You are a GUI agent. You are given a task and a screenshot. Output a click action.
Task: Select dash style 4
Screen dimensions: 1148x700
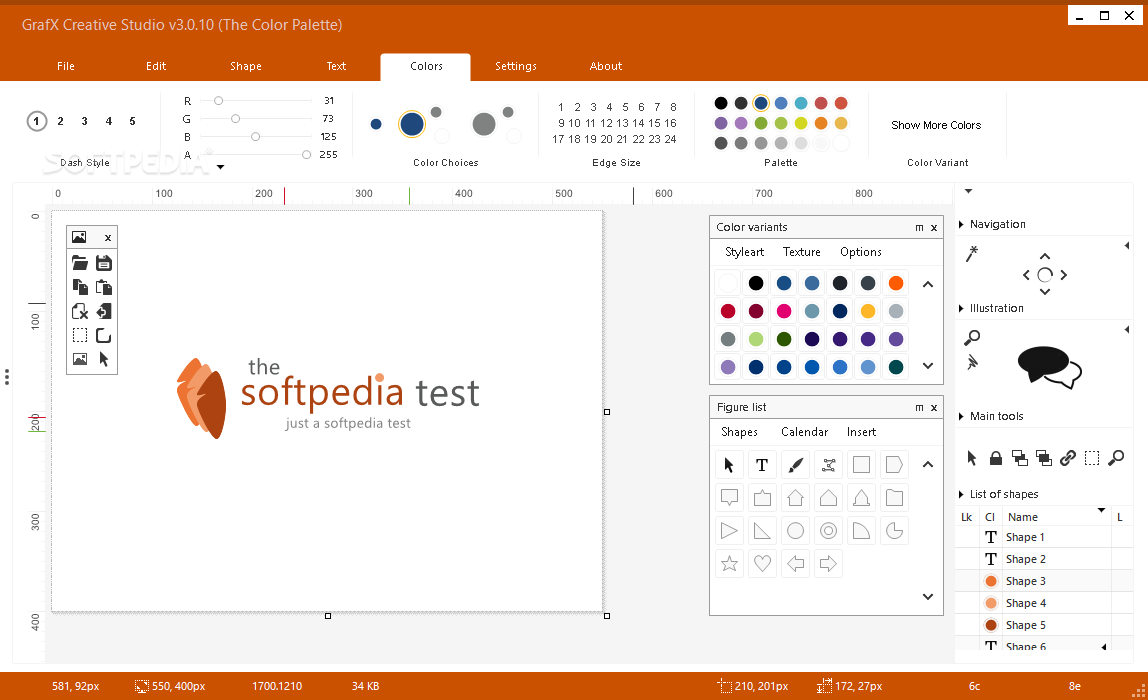(108, 122)
